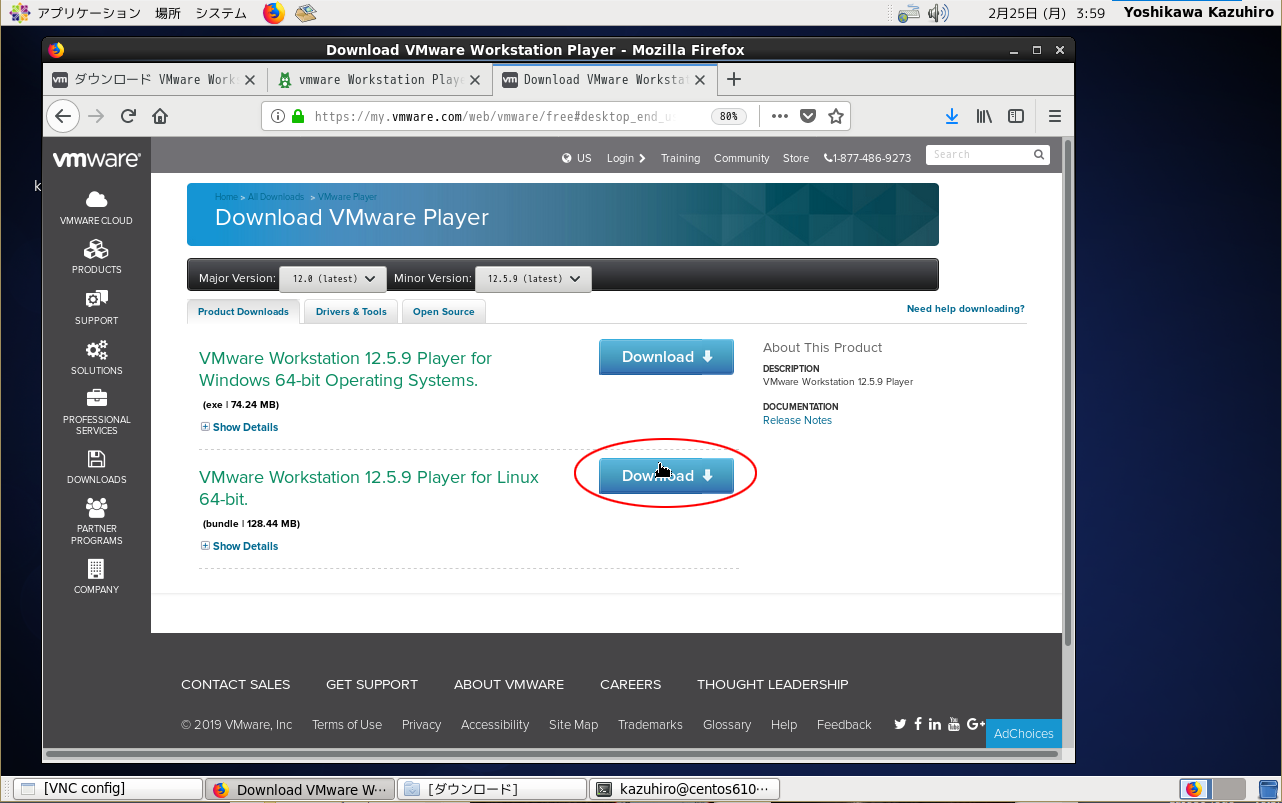Switch to Open Source tab
This screenshot has width=1282, height=803.
[x=443, y=312]
